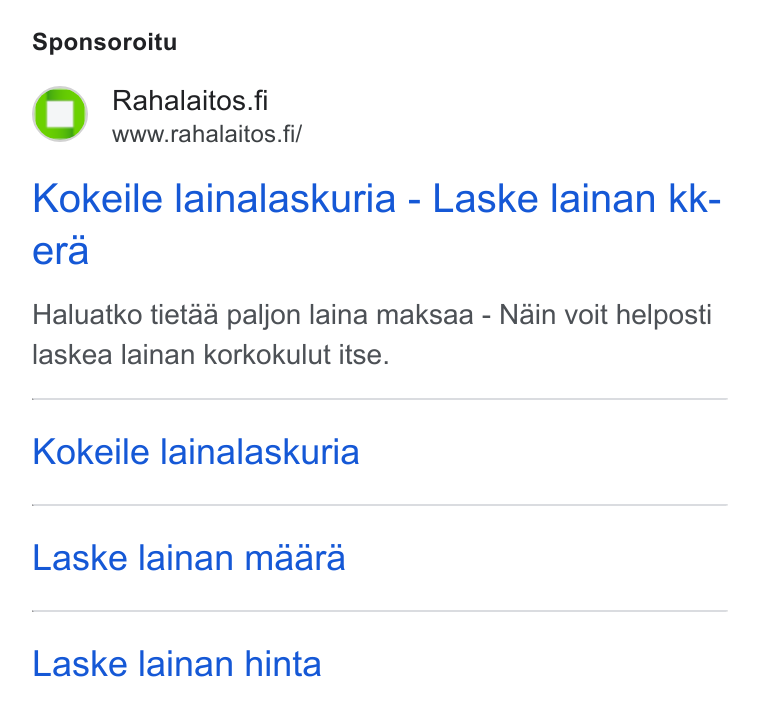This screenshot has width=760, height=716.
Task: Click the Näin voit helposti phrase in the description
Action: [605, 315]
